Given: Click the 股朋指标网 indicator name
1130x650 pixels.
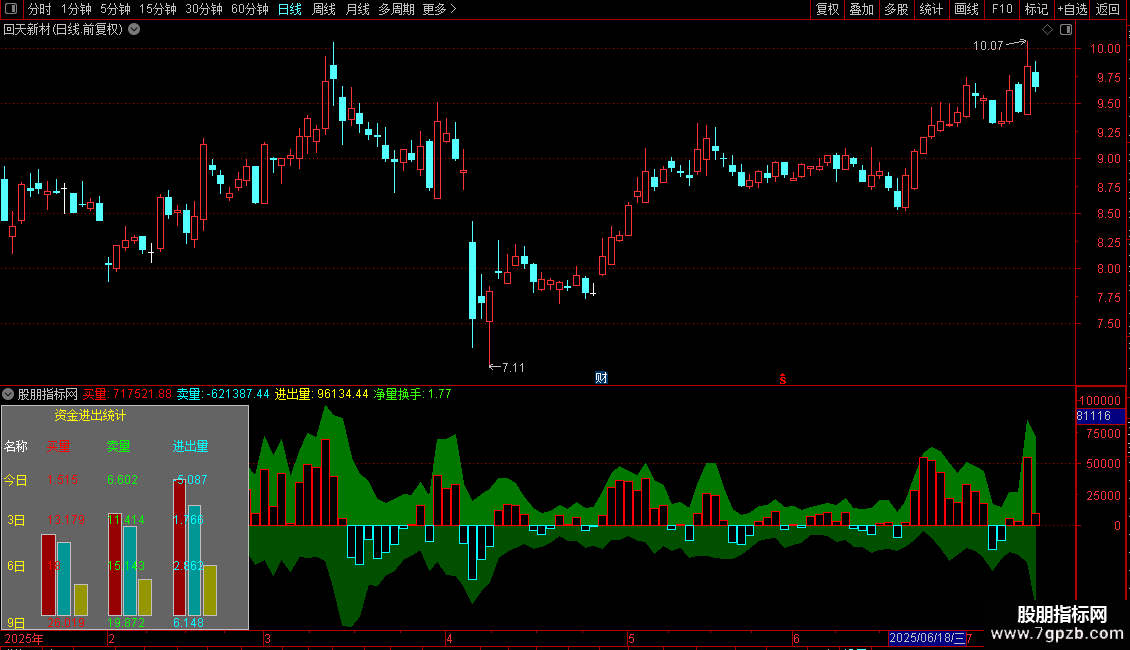Looking at the screenshot, I should pyautogui.click(x=48, y=394).
